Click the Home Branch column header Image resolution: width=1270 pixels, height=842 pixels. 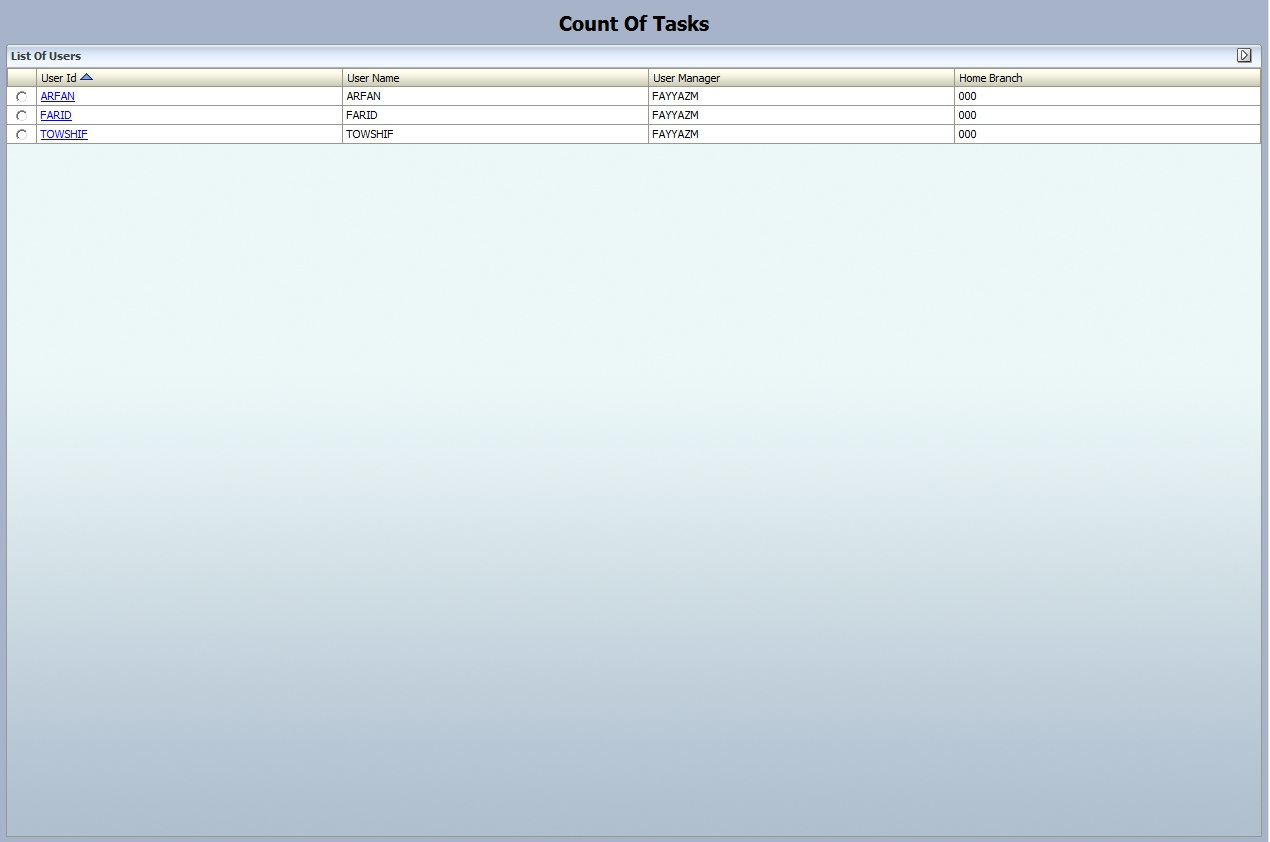(1108, 78)
